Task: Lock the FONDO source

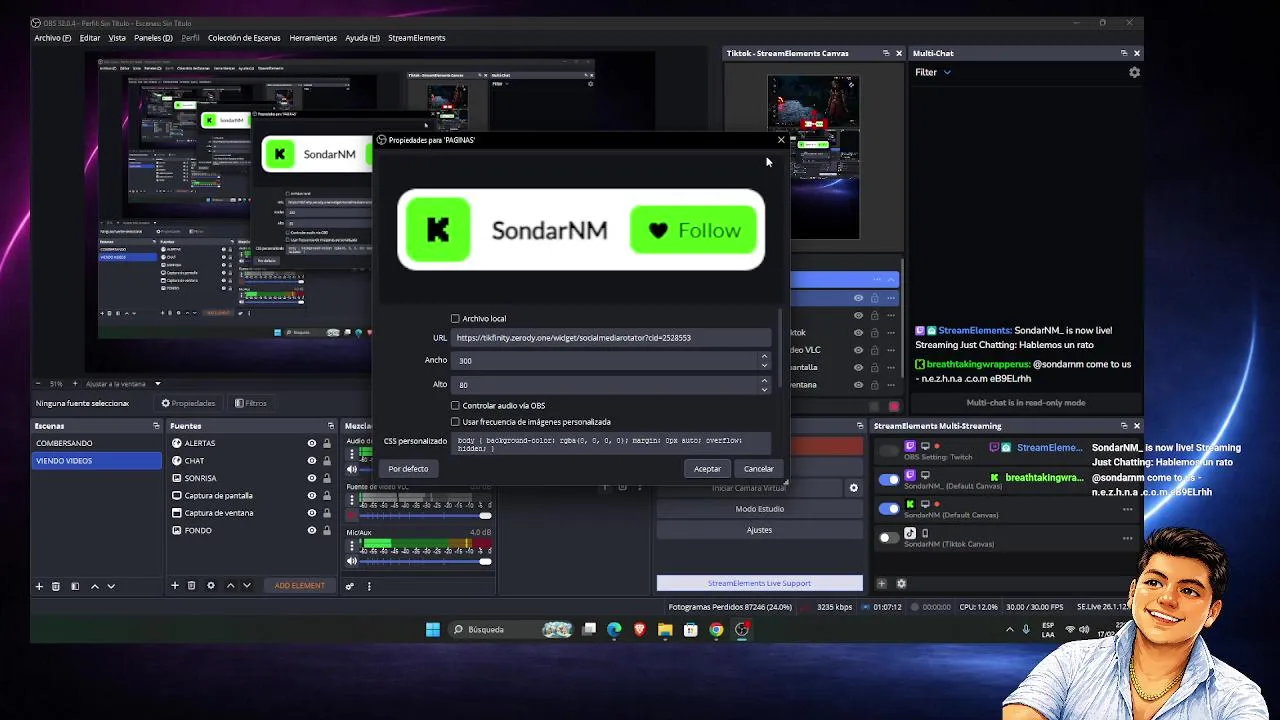Action: 327,530
